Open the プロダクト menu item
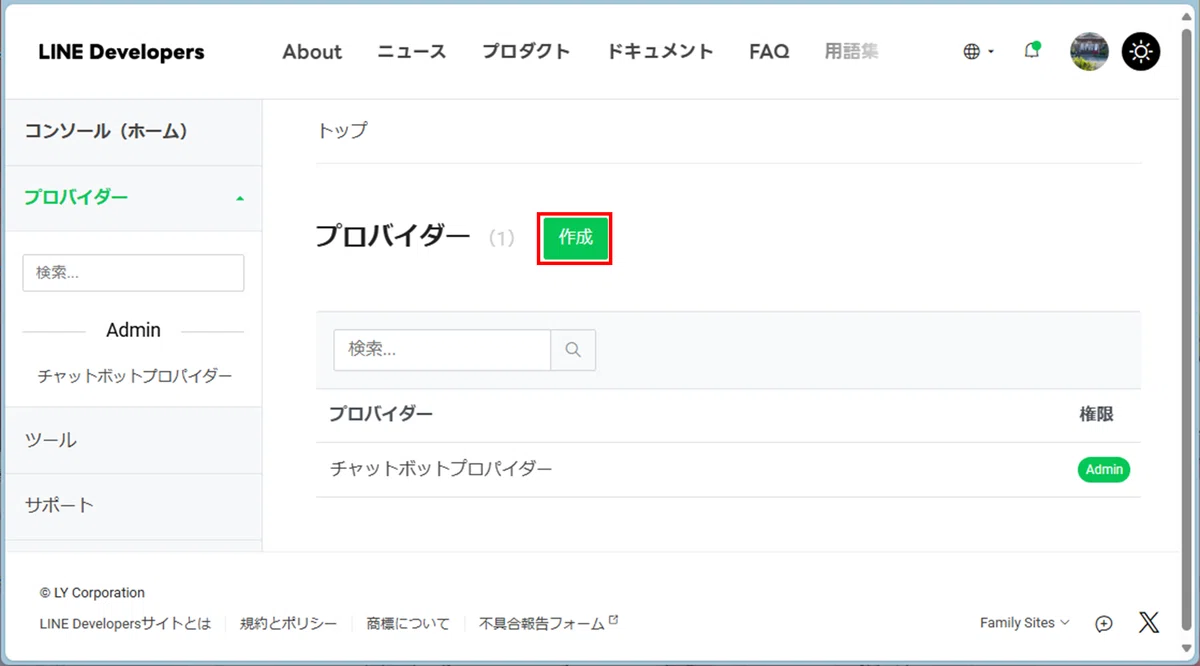The height and width of the screenshot is (666, 1200). [x=526, y=52]
